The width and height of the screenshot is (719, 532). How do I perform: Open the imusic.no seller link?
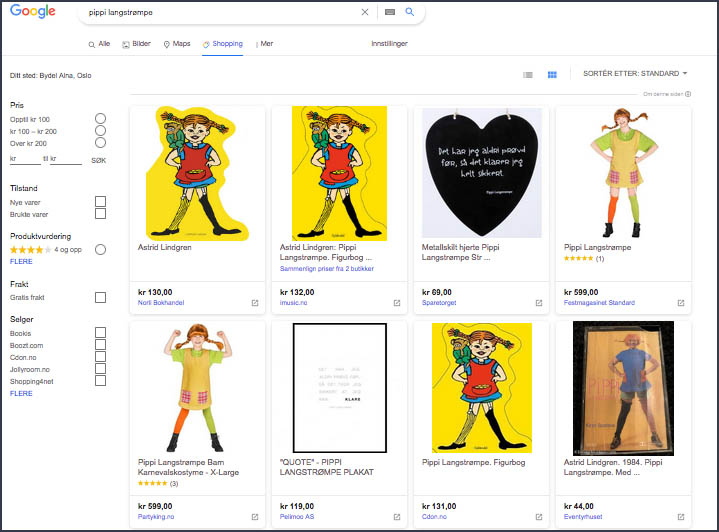[293, 303]
